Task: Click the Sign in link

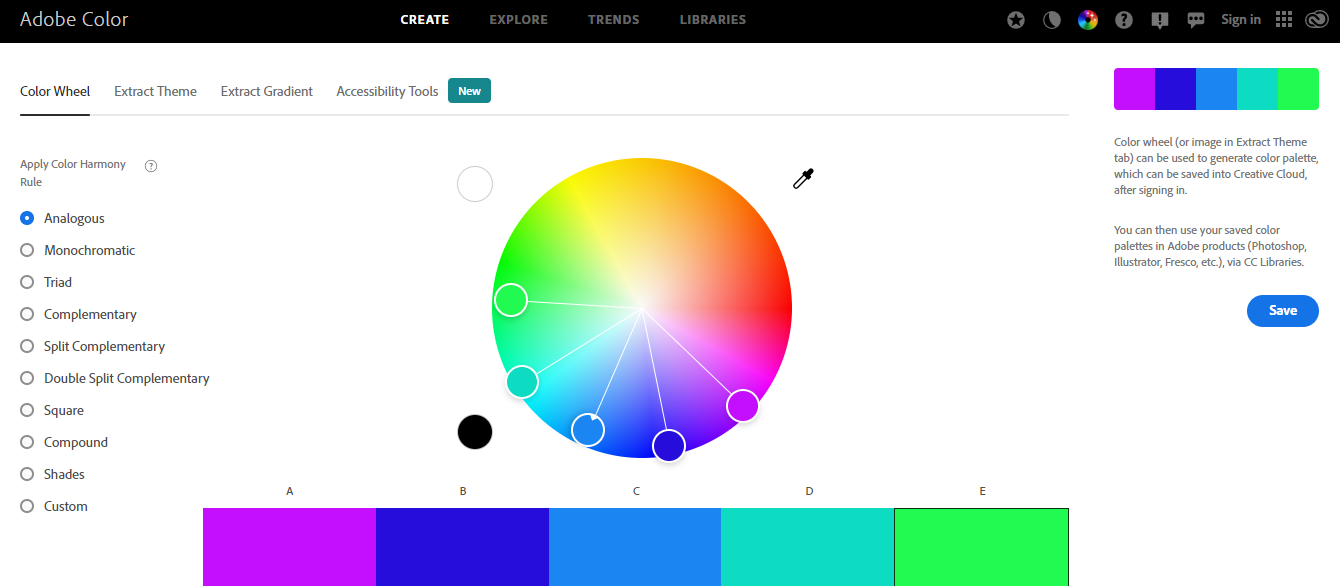Action: tap(1240, 19)
